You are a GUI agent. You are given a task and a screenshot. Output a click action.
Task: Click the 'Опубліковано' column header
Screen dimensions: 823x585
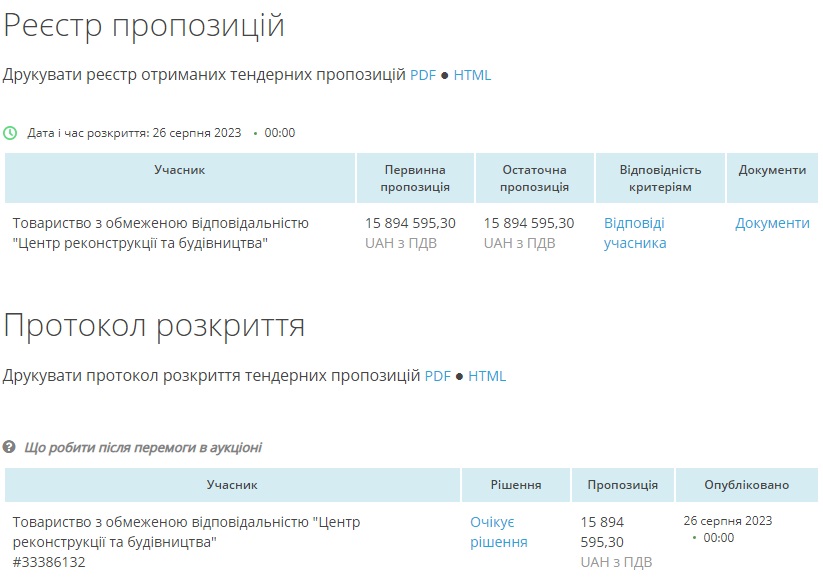point(746,485)
